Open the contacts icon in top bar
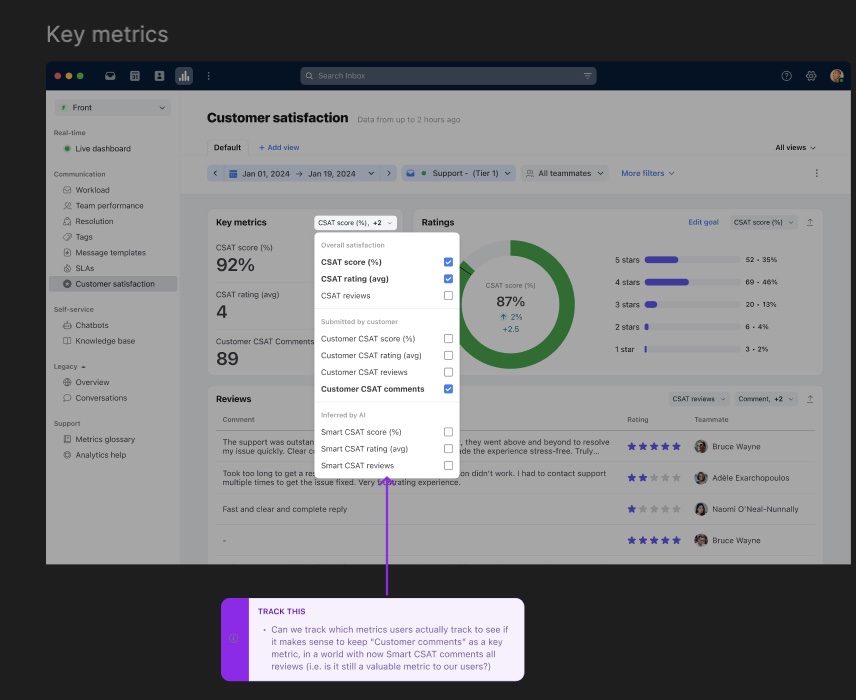The height and width of the screenshot is (700, 856). 159,76
